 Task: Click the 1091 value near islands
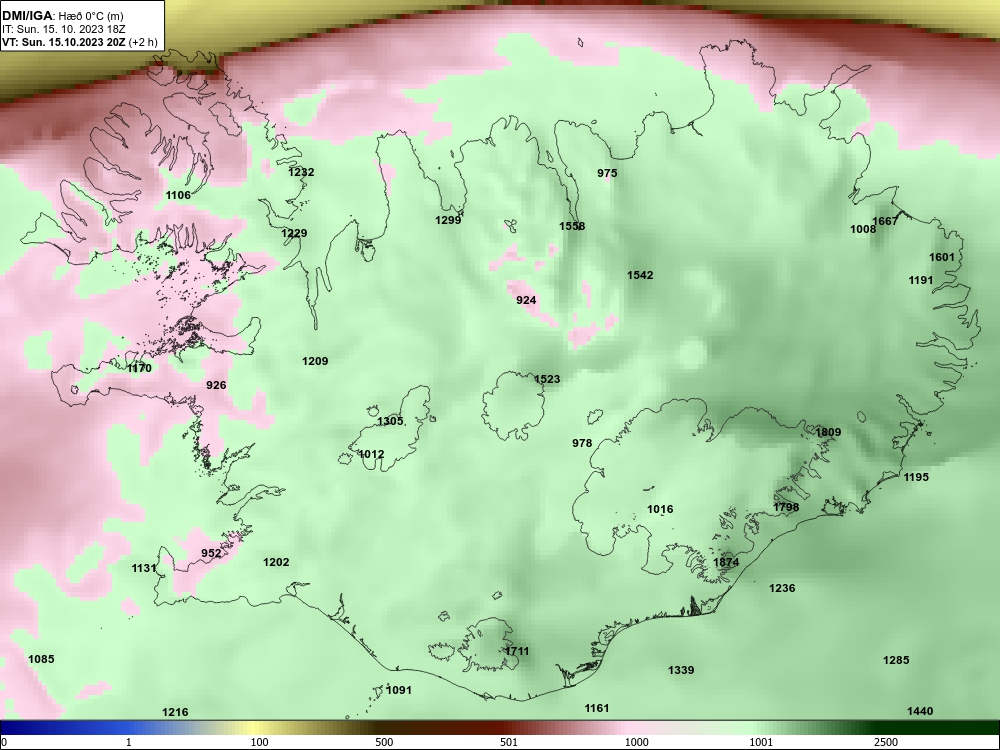(399, 691)
